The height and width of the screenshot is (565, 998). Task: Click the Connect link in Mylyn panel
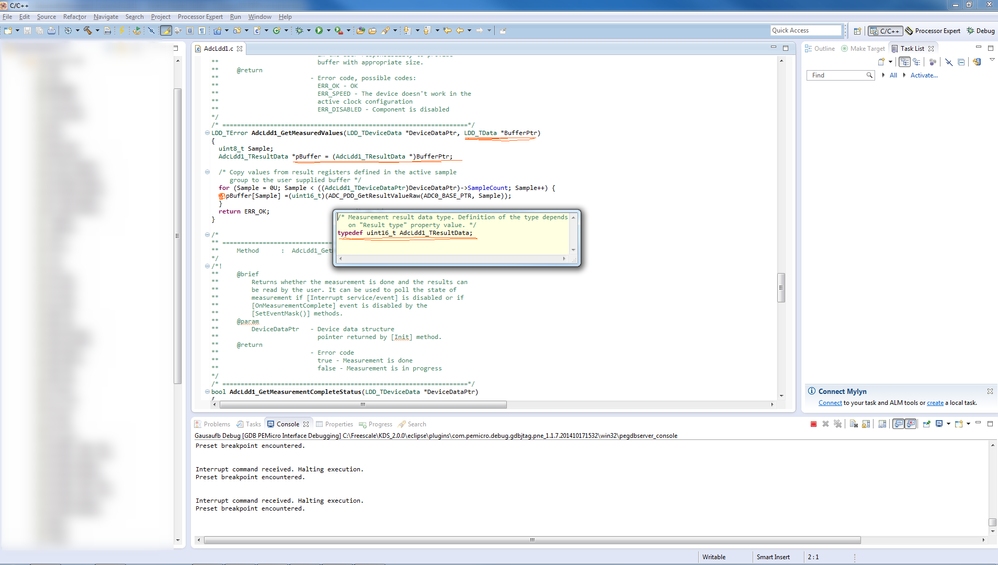(x=830, y=403)
